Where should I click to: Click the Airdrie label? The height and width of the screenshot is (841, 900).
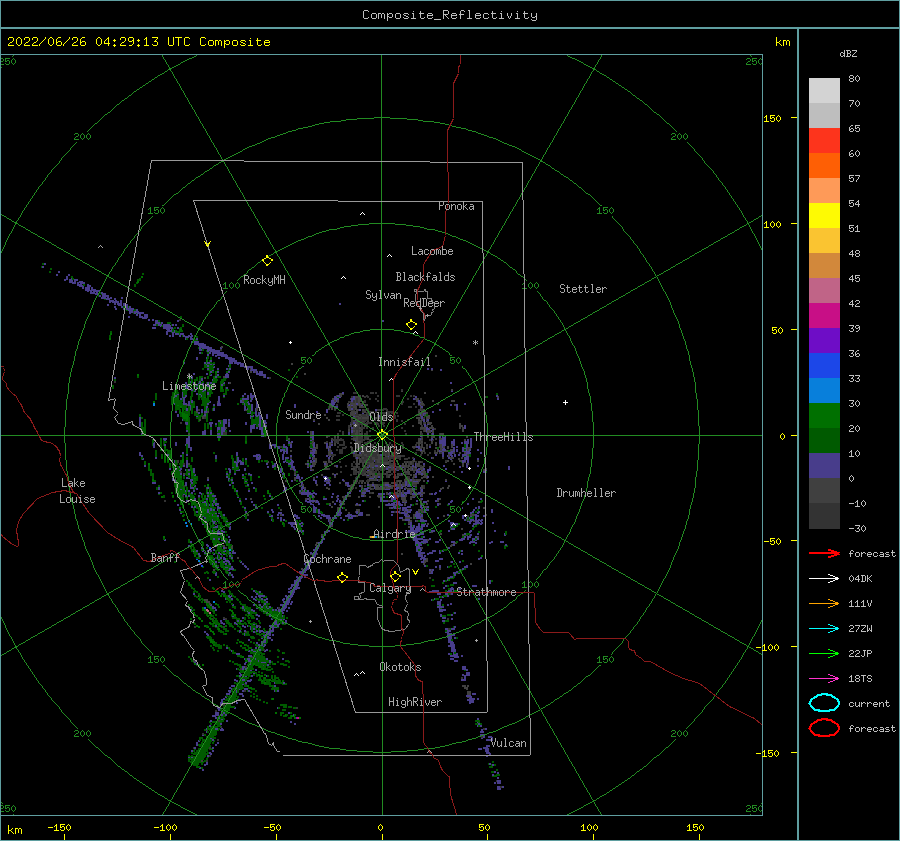click(x=394, y=534)
